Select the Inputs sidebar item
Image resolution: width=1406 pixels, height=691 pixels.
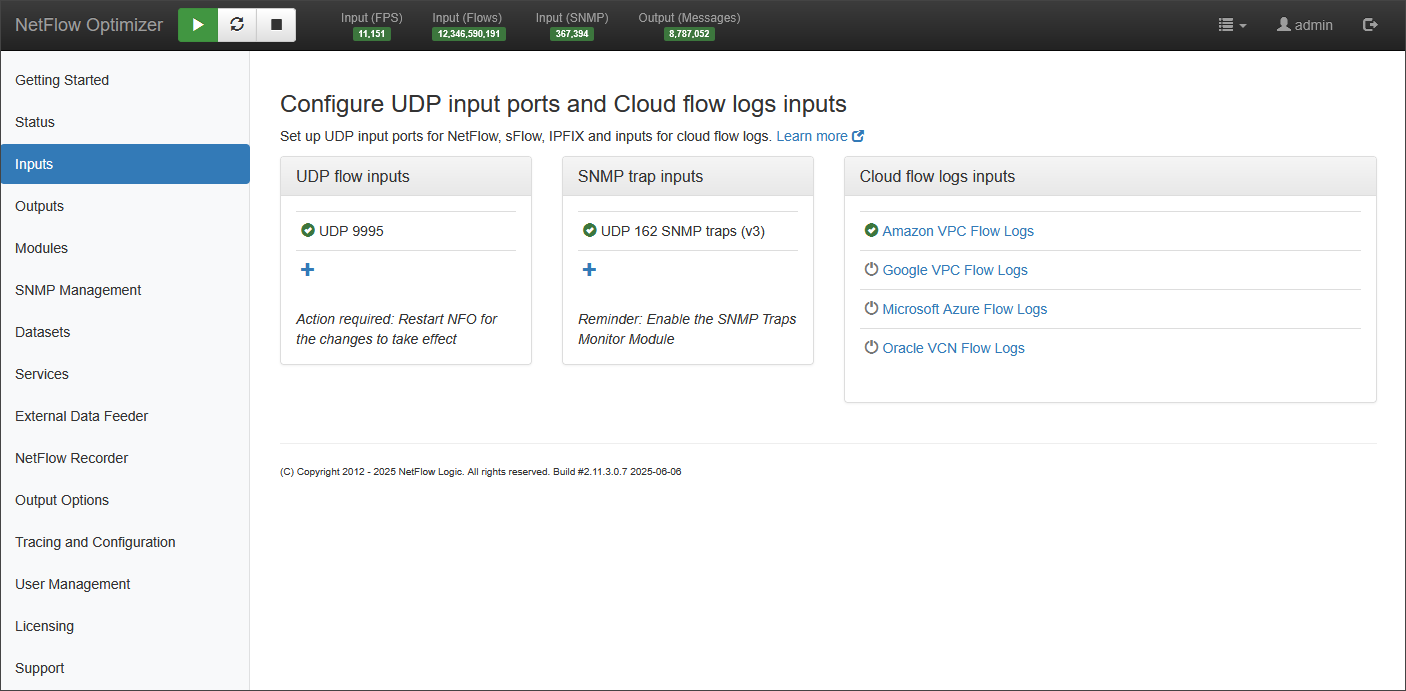pyautogui.click(x=125, y=164)
